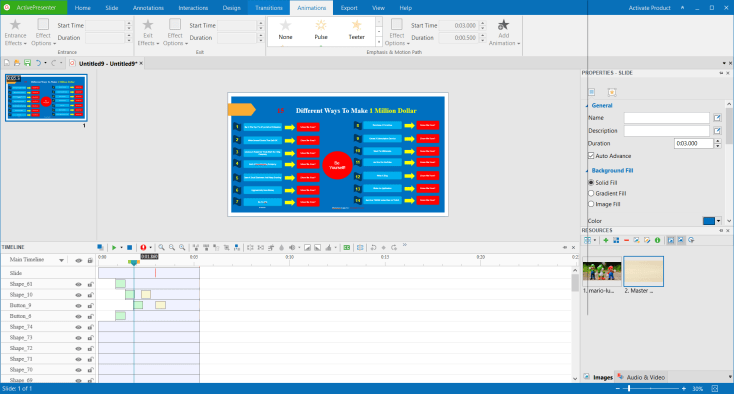Click the timeline playhead marker
The height and width of the screenshot is (394, 734).
pyautogui.click(x=134, y=263)
